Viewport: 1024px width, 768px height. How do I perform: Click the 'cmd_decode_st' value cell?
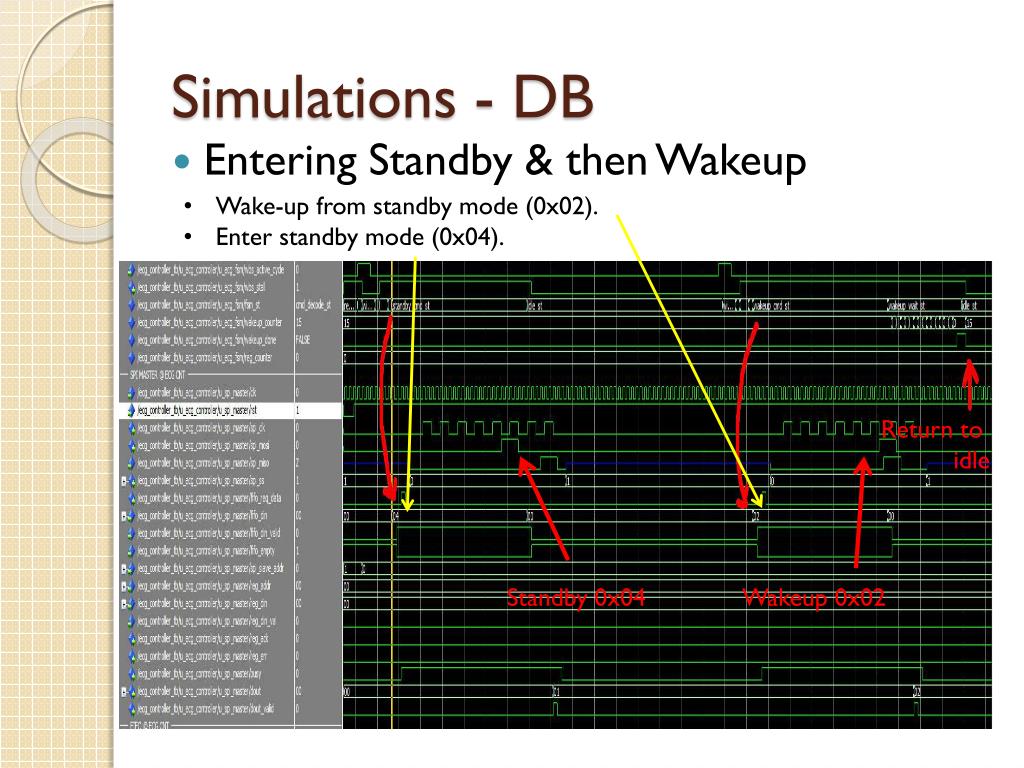pyautogui.click(x=313, y=305)
